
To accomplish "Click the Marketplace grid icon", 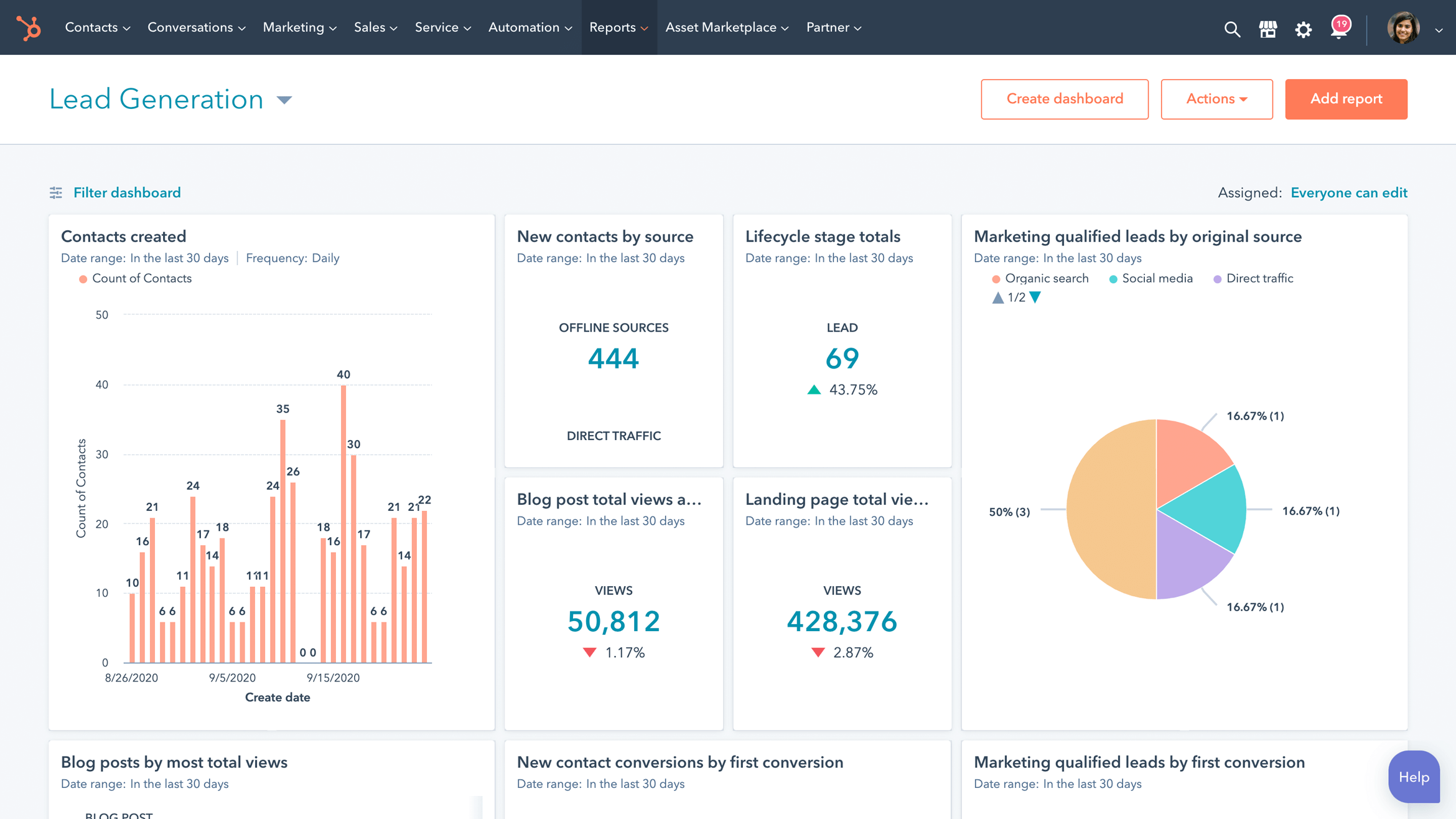I will (1268, 27).
